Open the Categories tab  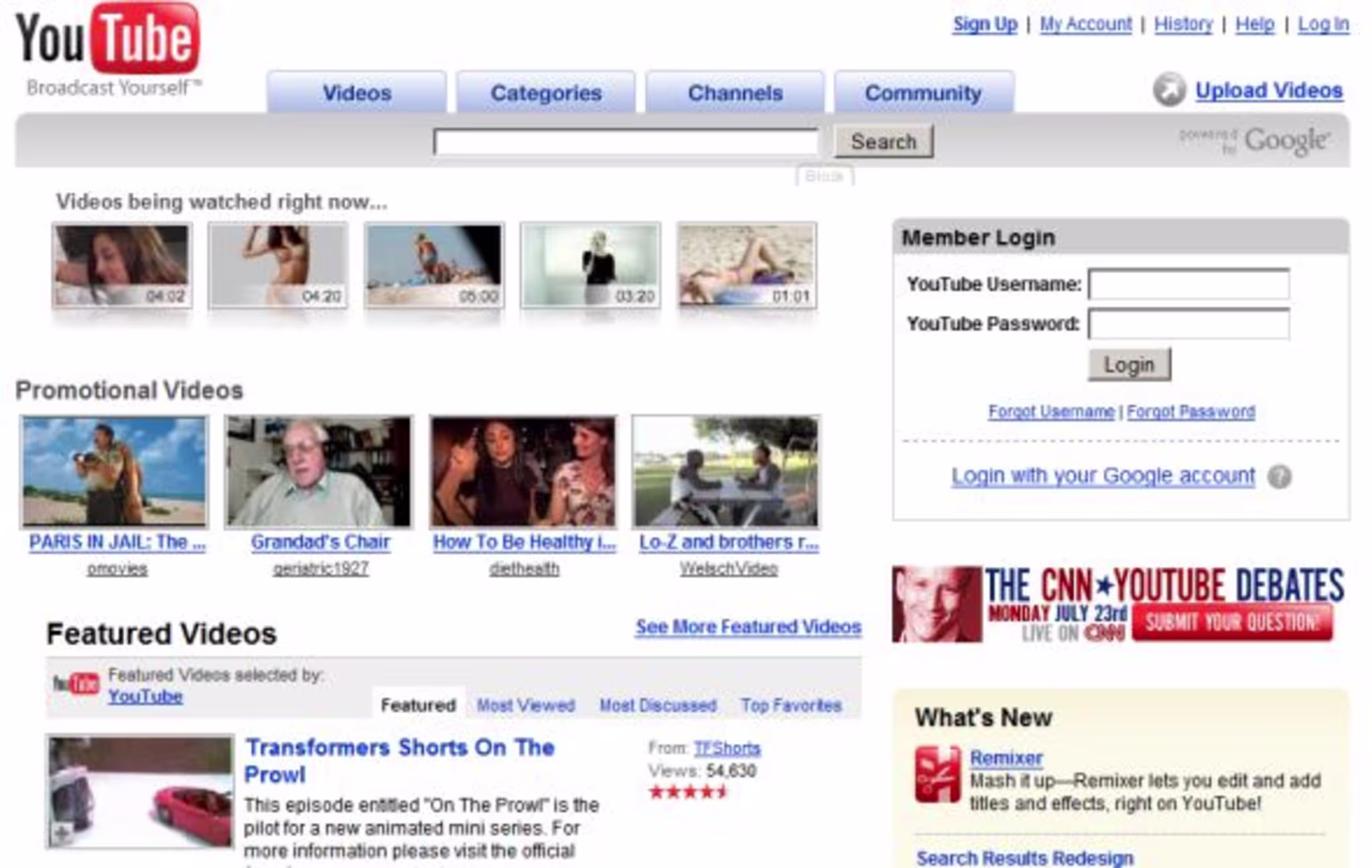click(x=546, y=92)
